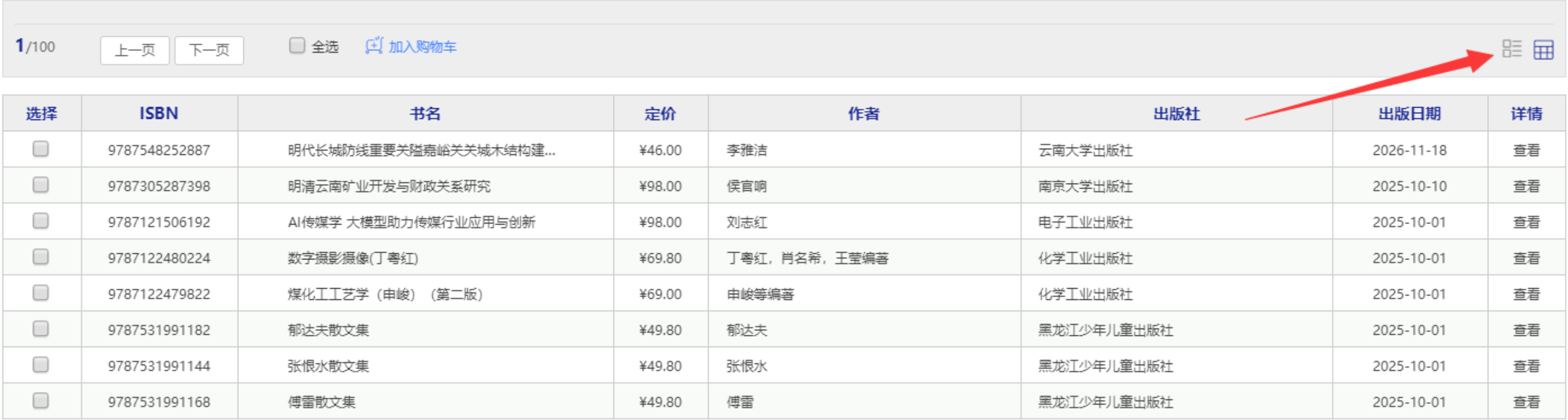The width and height of the screenshot is (1568, 420).
Task: Click the 下一页 next page button
Action: point(209,50)
